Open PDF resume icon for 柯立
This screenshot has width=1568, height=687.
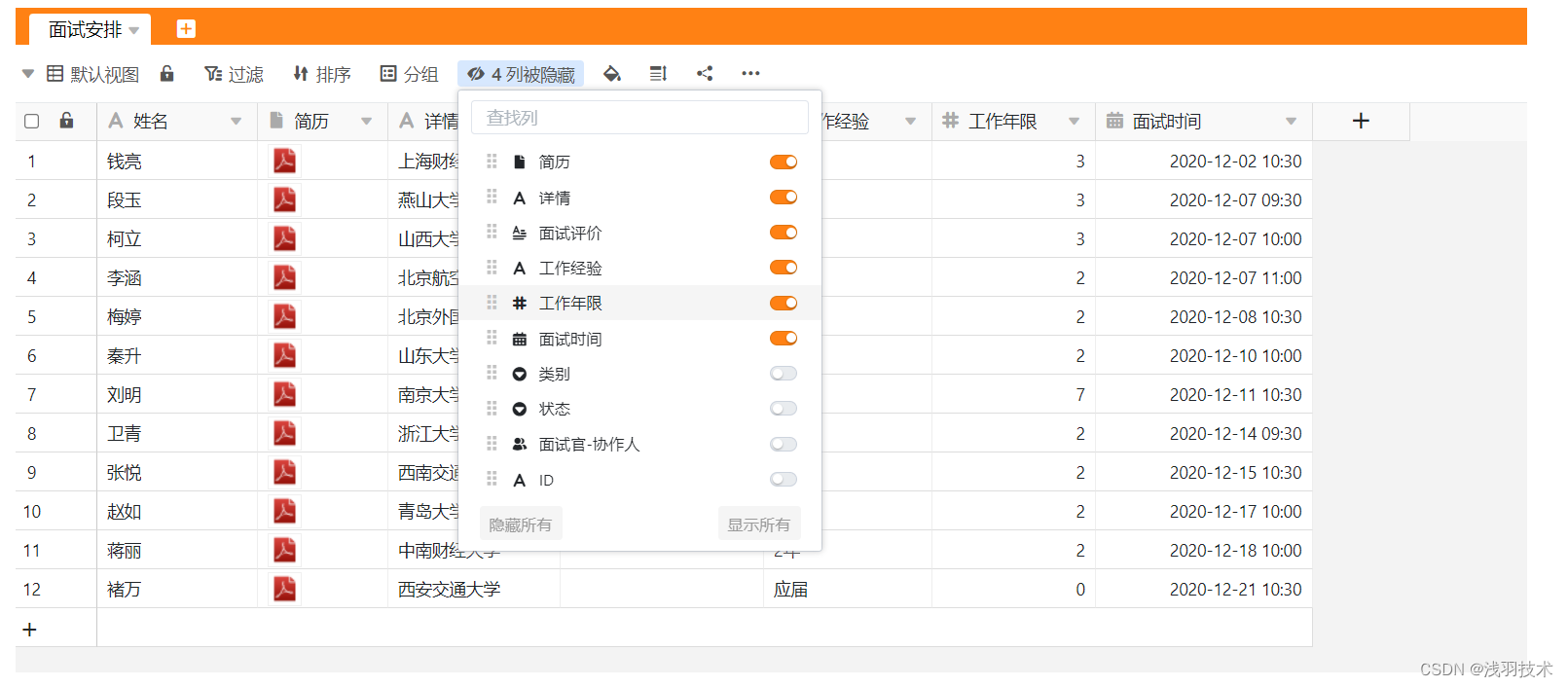click(x=284, y=238)
